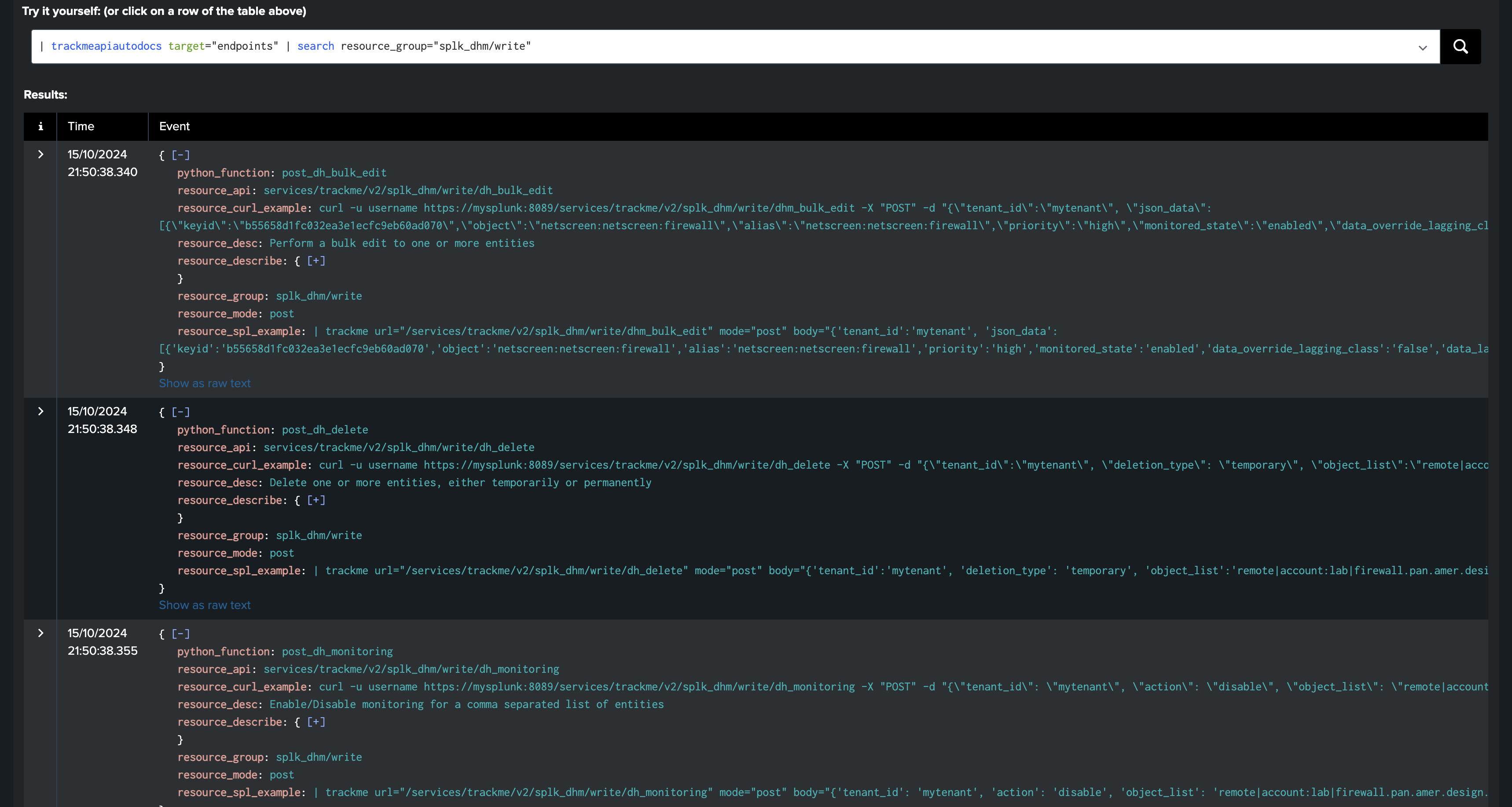
Task: Click the services/trackme/v2/splk_dhm/write/dh_delete resource_api value
Action: (x=399, y=448)
